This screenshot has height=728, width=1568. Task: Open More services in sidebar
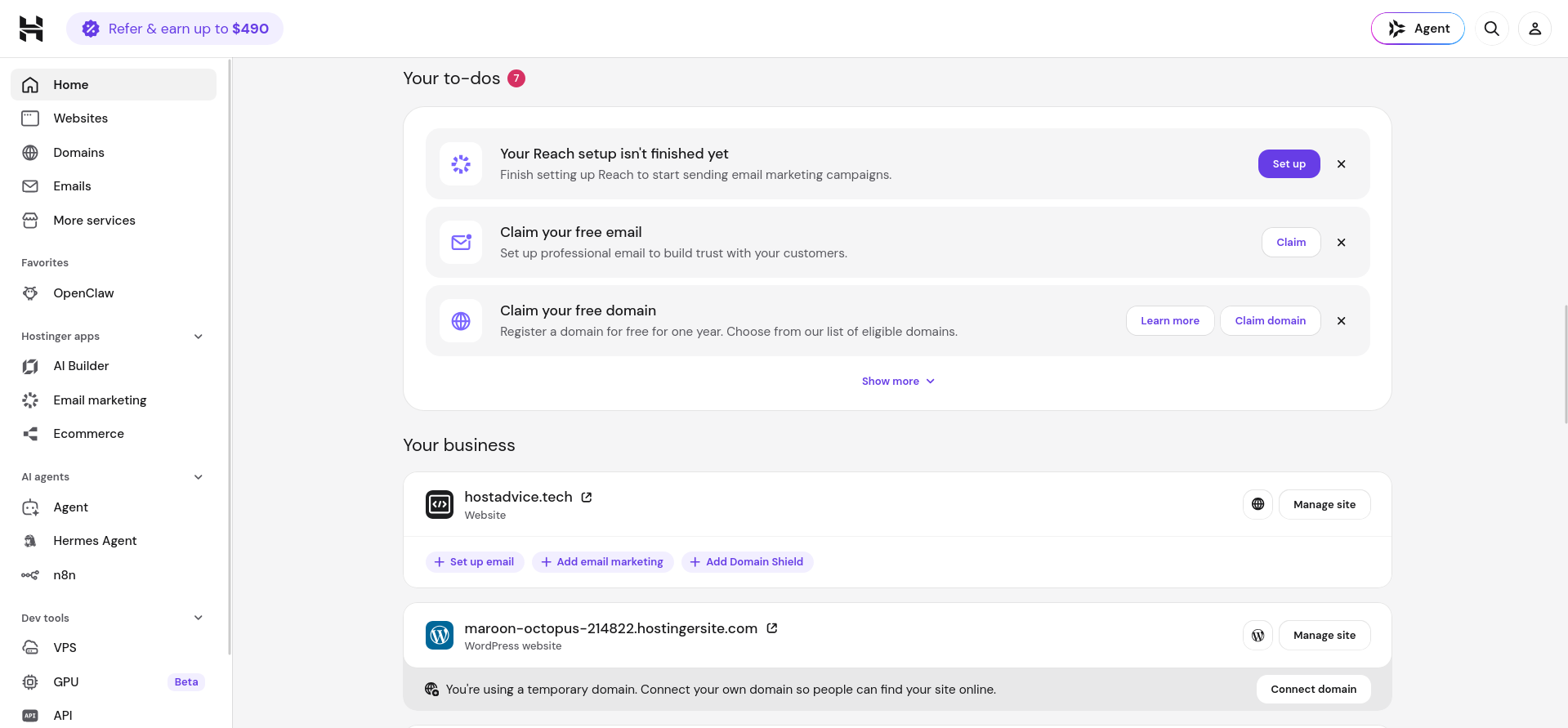(x=114, y=221)
